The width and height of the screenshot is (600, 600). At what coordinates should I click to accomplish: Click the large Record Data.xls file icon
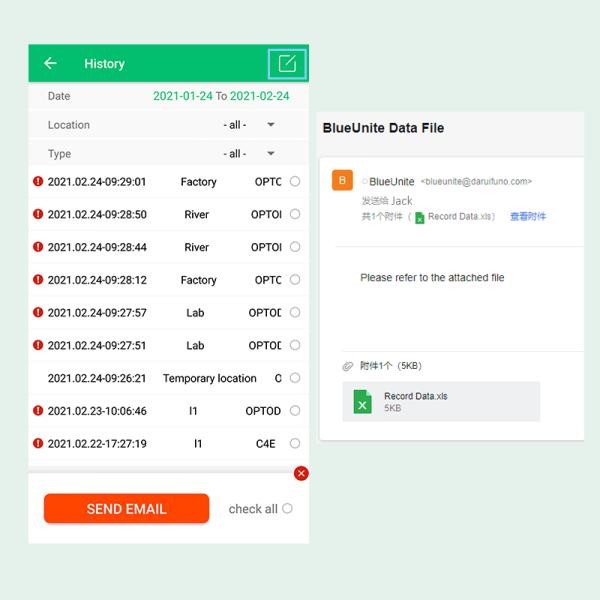363,401
